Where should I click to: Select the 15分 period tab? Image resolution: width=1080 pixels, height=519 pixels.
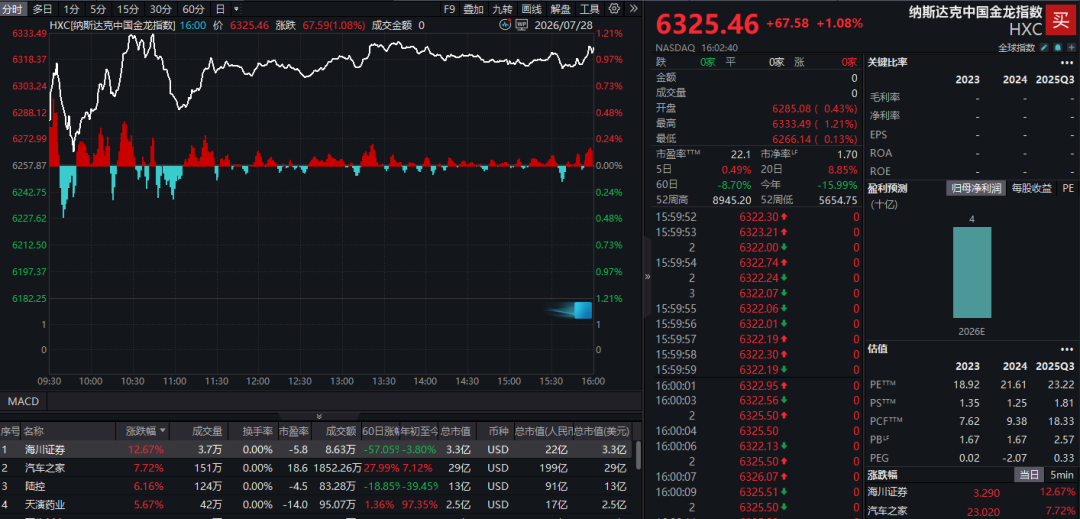[x=127, y=9]
